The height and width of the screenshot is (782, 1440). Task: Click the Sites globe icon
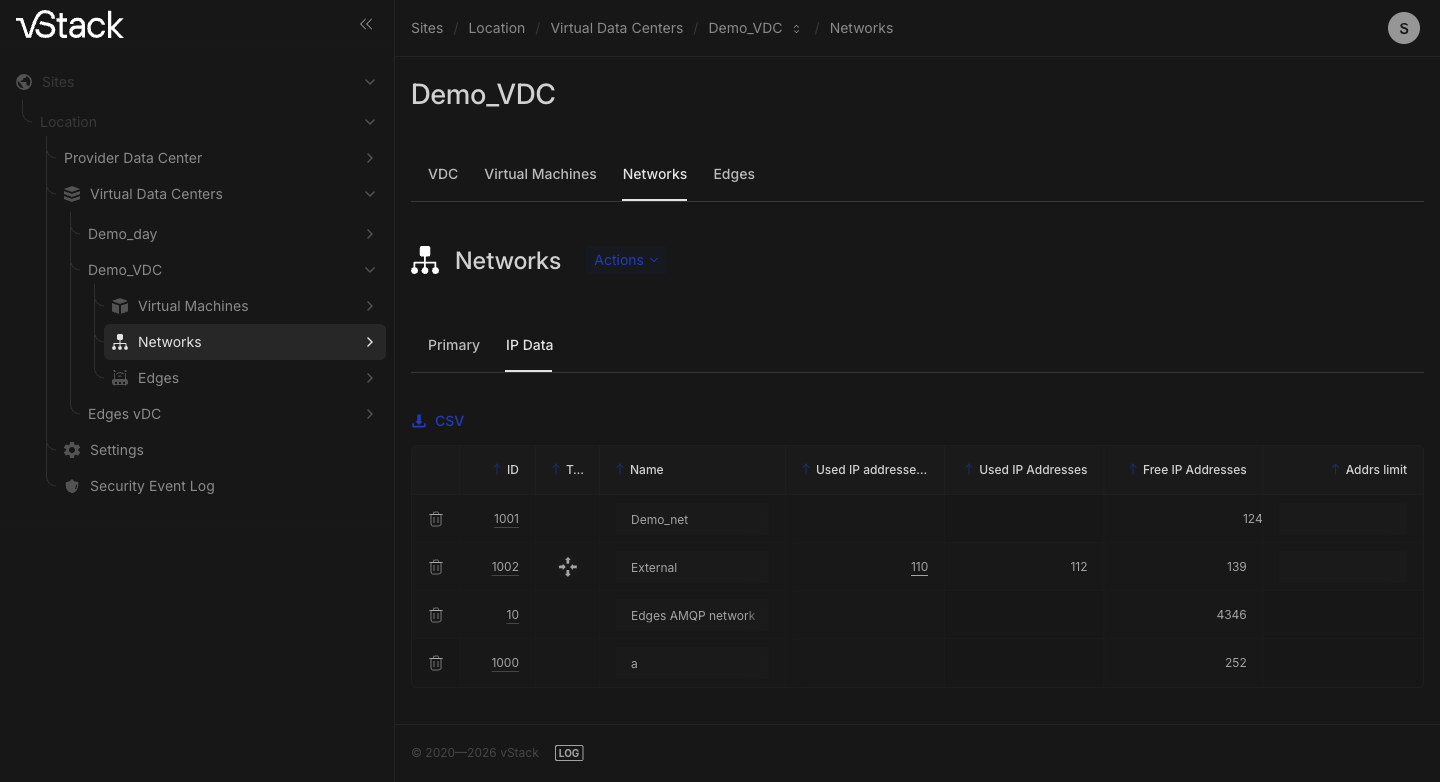point(24,82)
